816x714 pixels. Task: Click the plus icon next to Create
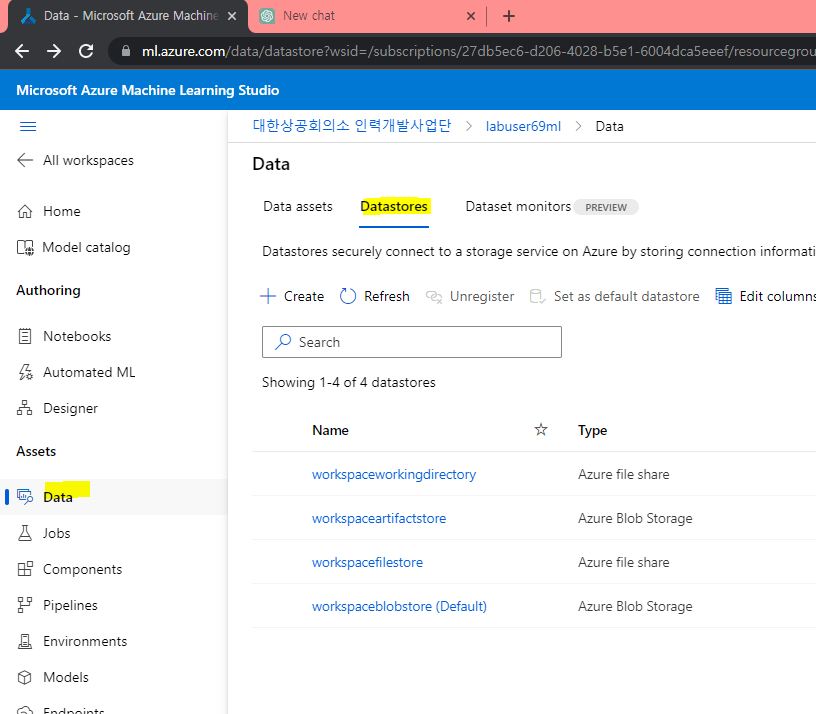coord(268,296)
